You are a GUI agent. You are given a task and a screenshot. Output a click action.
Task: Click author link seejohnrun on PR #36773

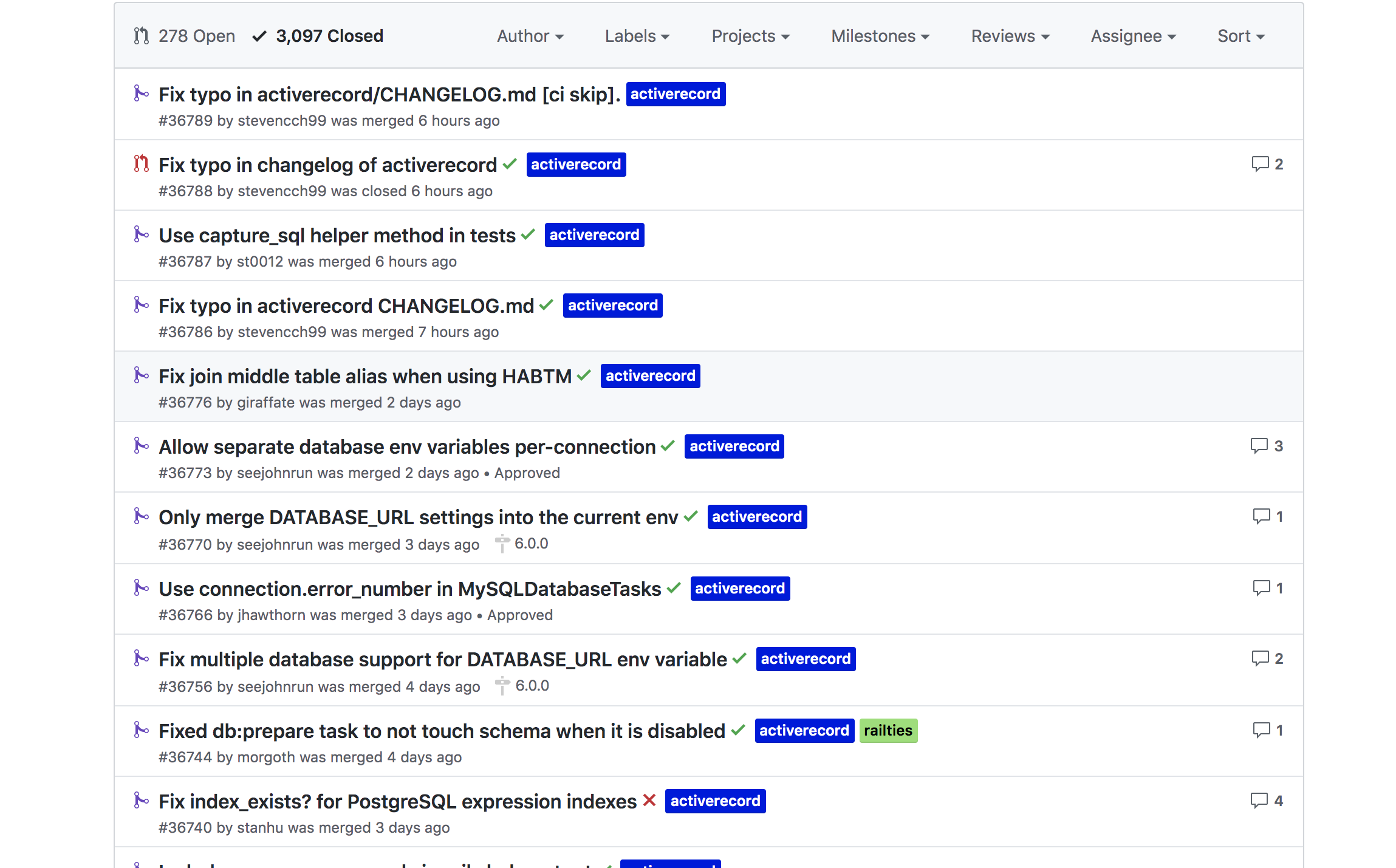(275, 473)
